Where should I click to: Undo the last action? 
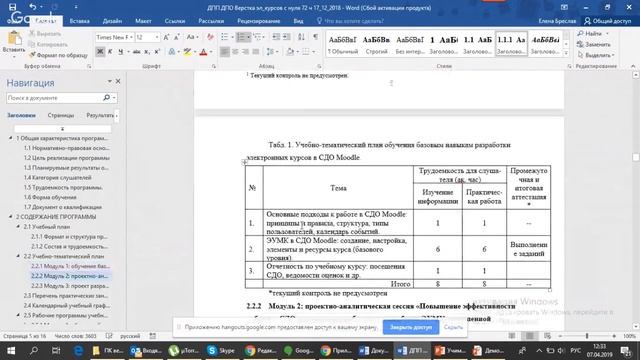(33, 7)
